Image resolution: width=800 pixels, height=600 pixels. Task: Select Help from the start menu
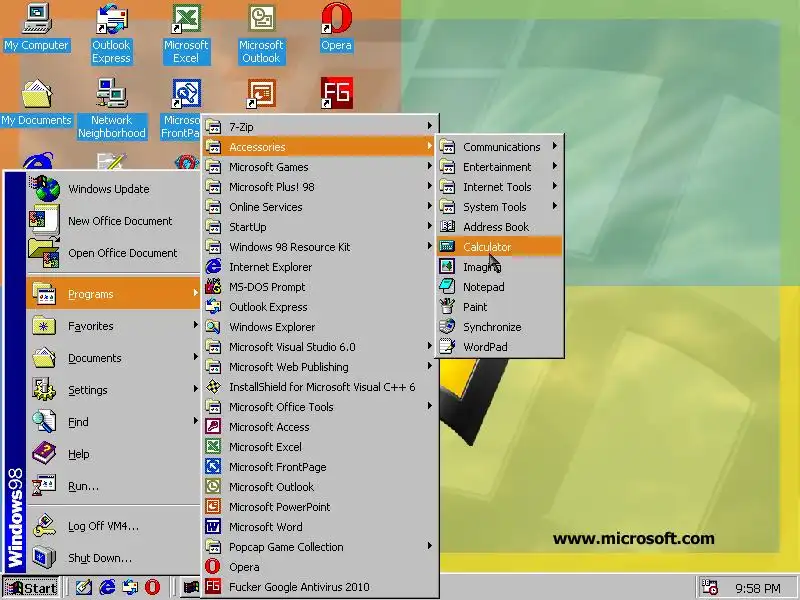point(113,454)
